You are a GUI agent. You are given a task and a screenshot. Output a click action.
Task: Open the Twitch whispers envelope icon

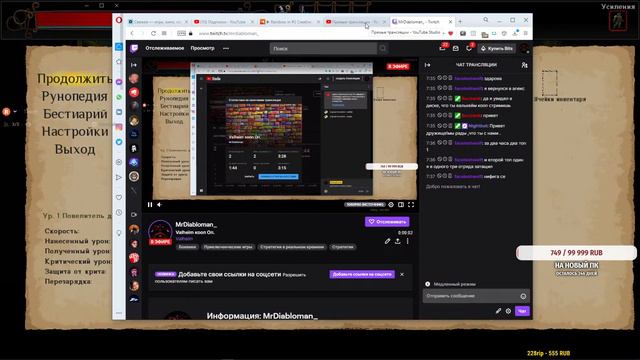coord(456,49)
